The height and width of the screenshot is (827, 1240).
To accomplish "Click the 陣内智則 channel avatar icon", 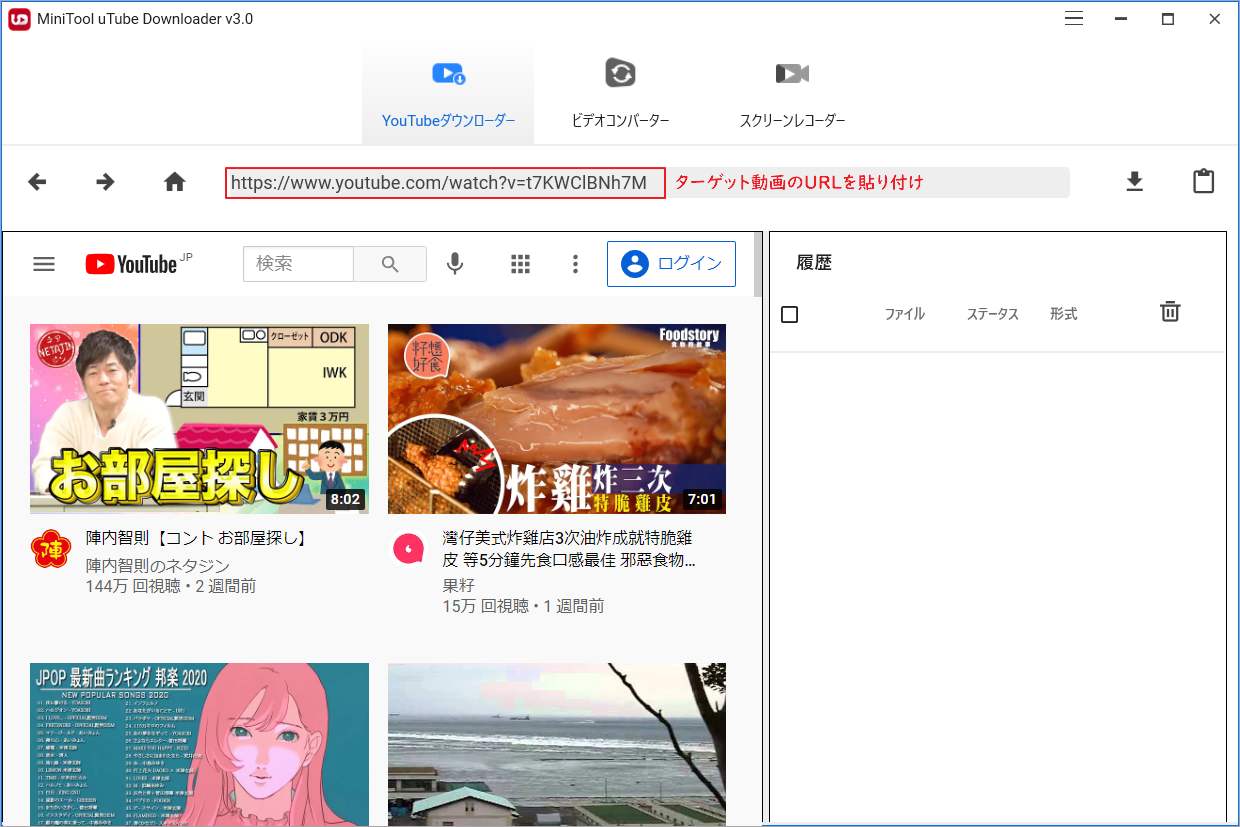I will (50, 548).
